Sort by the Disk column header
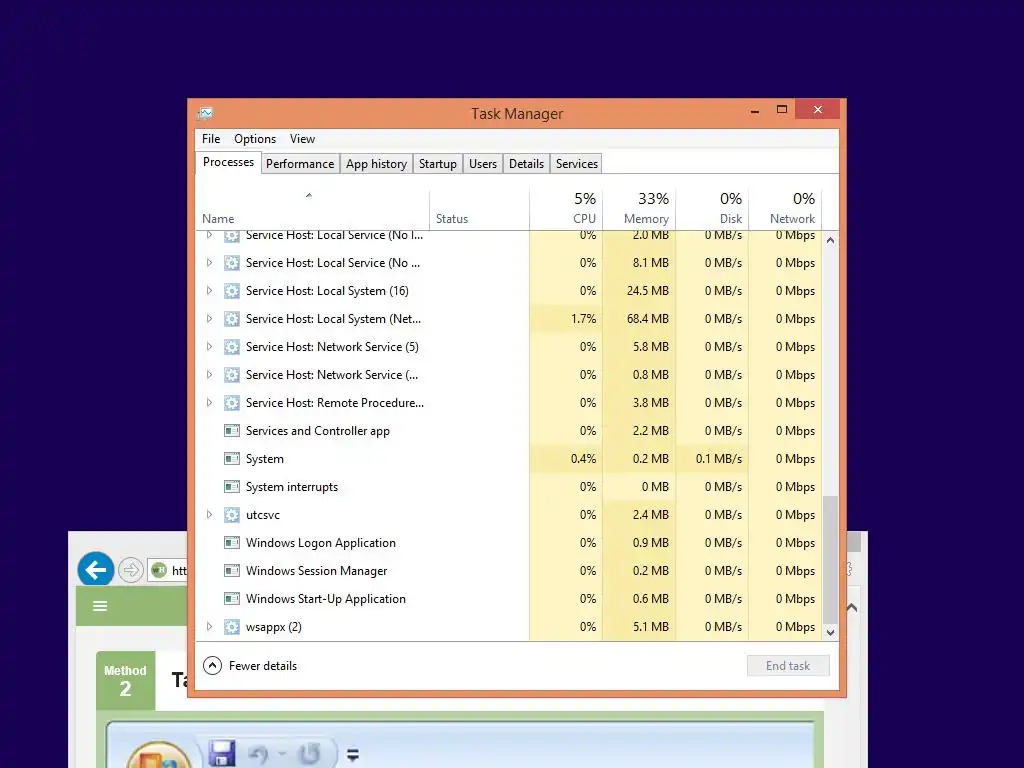 point(712,209)
